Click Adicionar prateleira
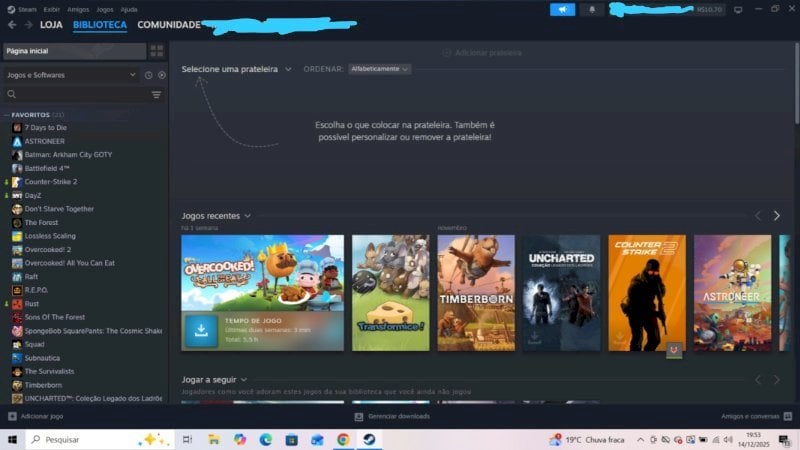Image resolution: width=800 pixels, height=450 pixels. [x=482, y=53]
